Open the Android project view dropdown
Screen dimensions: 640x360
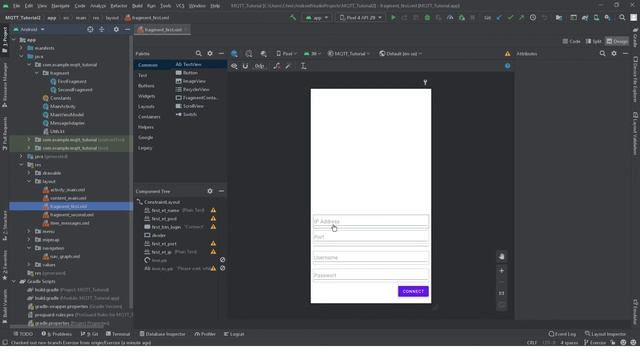tap(29, 29)
